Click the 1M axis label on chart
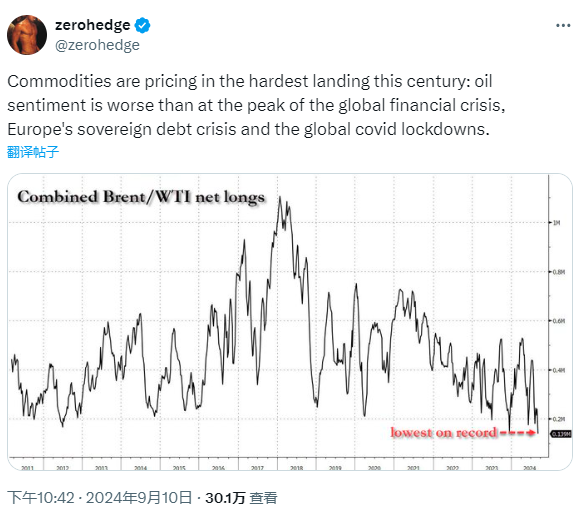 556,223
